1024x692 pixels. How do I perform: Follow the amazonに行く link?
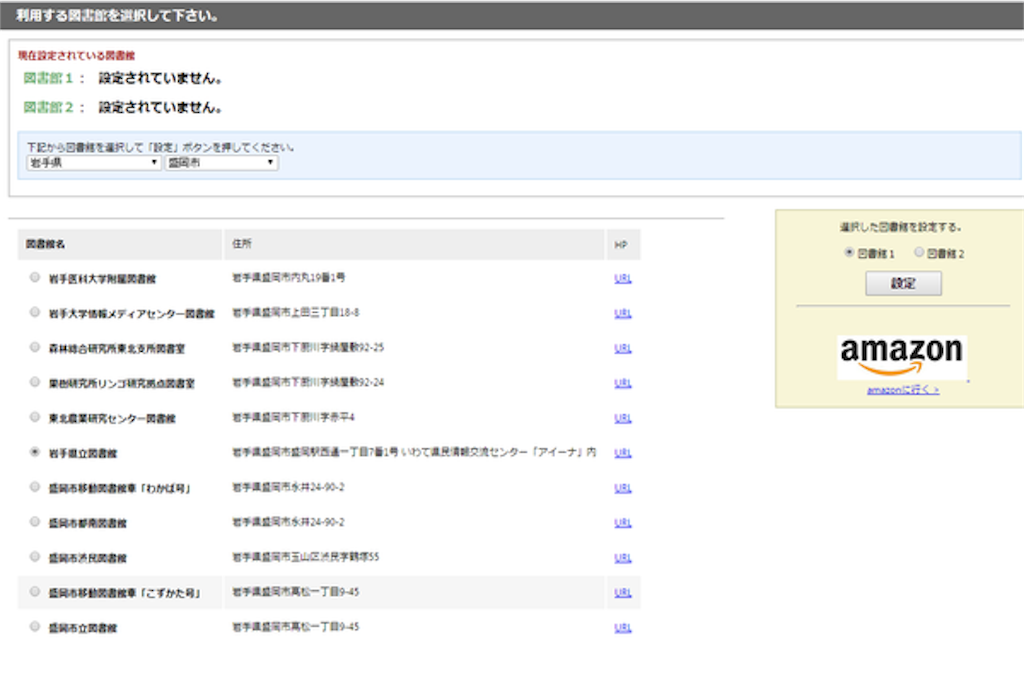point(903,390)
